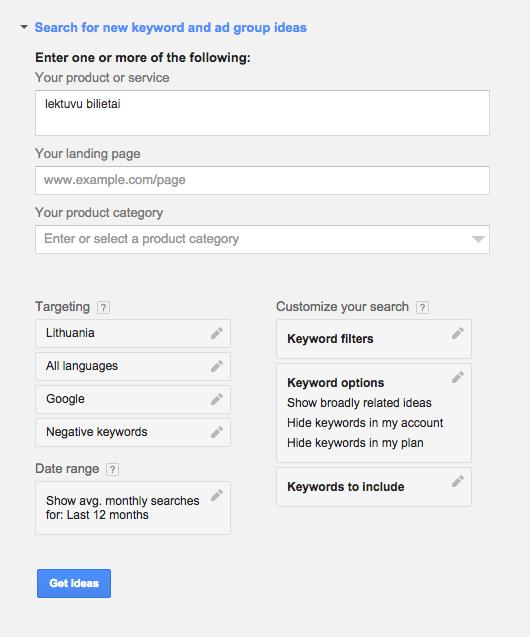
Task: Click the Show avg. monthly searches box
Action: click(x=133, y=508)
